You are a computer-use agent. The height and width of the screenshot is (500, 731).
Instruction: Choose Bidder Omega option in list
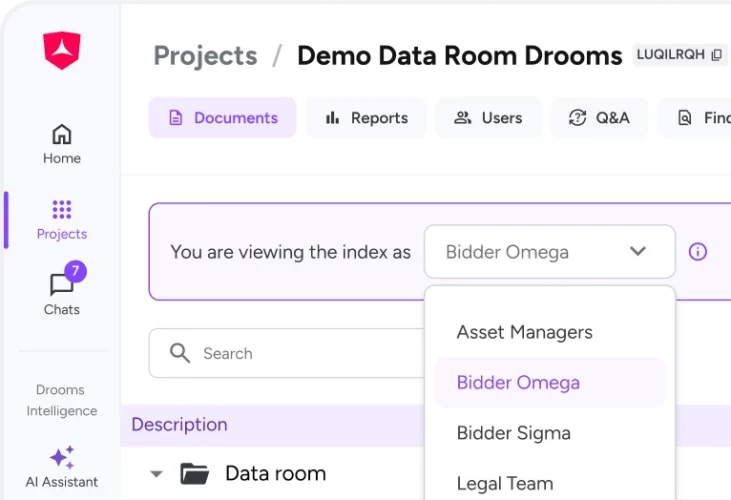pos(550,383)
